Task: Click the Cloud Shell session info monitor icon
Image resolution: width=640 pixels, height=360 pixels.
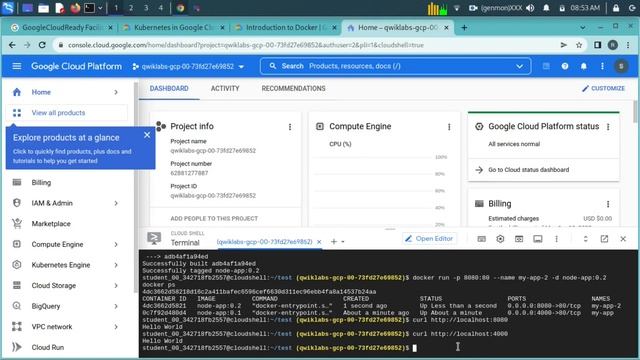Action: 538,239
